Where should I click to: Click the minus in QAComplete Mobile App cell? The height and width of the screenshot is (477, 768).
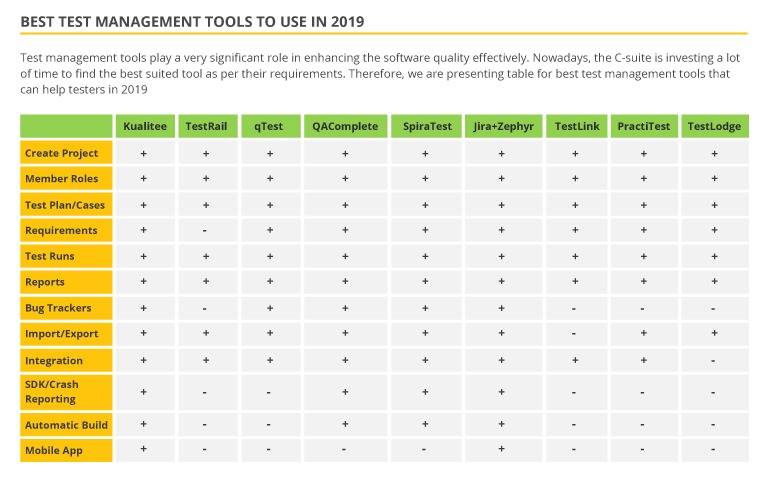coord(344,449)
